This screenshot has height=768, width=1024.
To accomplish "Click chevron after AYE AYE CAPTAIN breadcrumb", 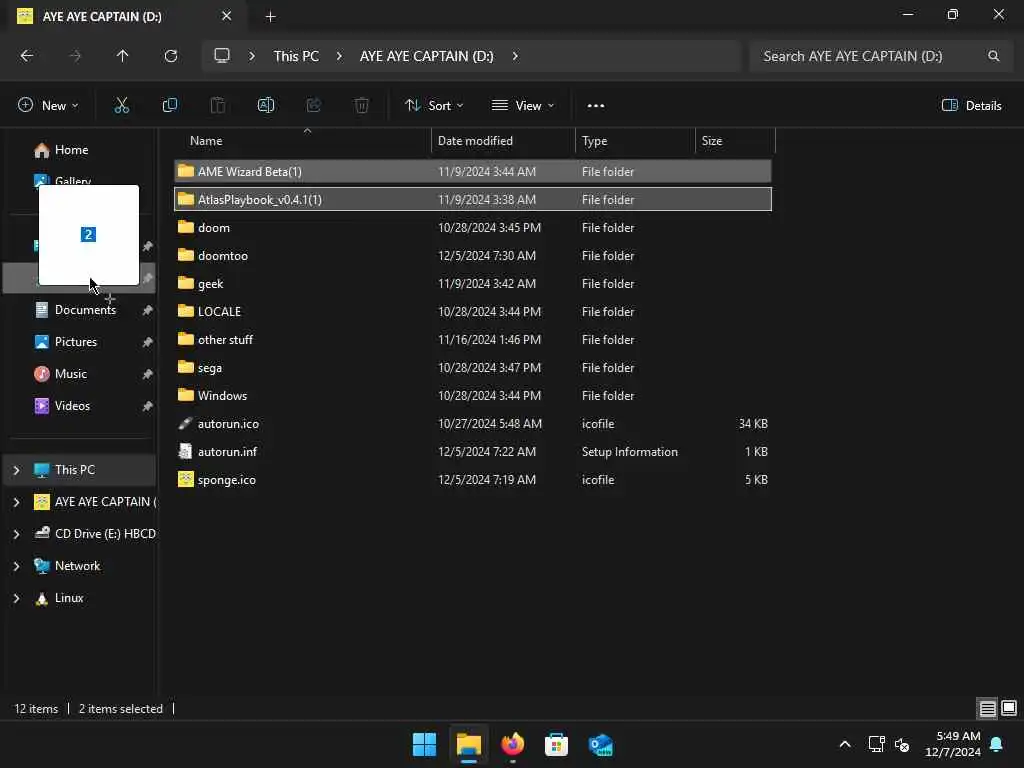I will coord(515,56).
